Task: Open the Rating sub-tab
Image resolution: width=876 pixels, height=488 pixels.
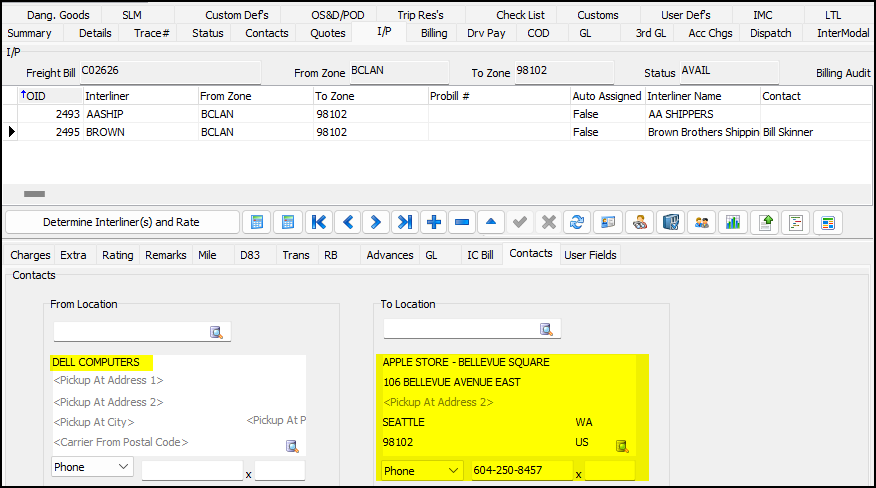Action: [x=117, y=255]
